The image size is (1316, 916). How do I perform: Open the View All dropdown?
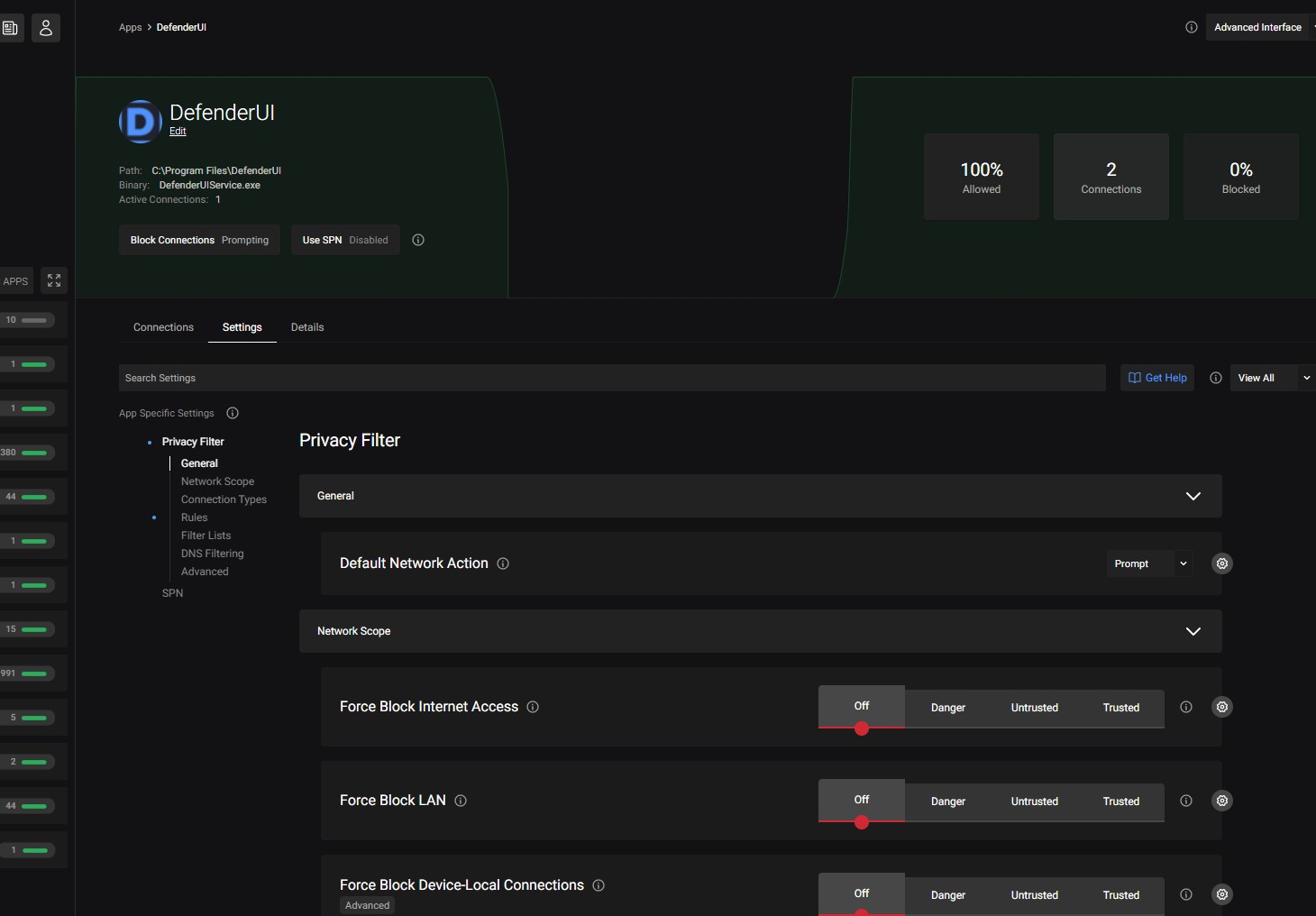pyautogui.click(x=1273, y=378)
